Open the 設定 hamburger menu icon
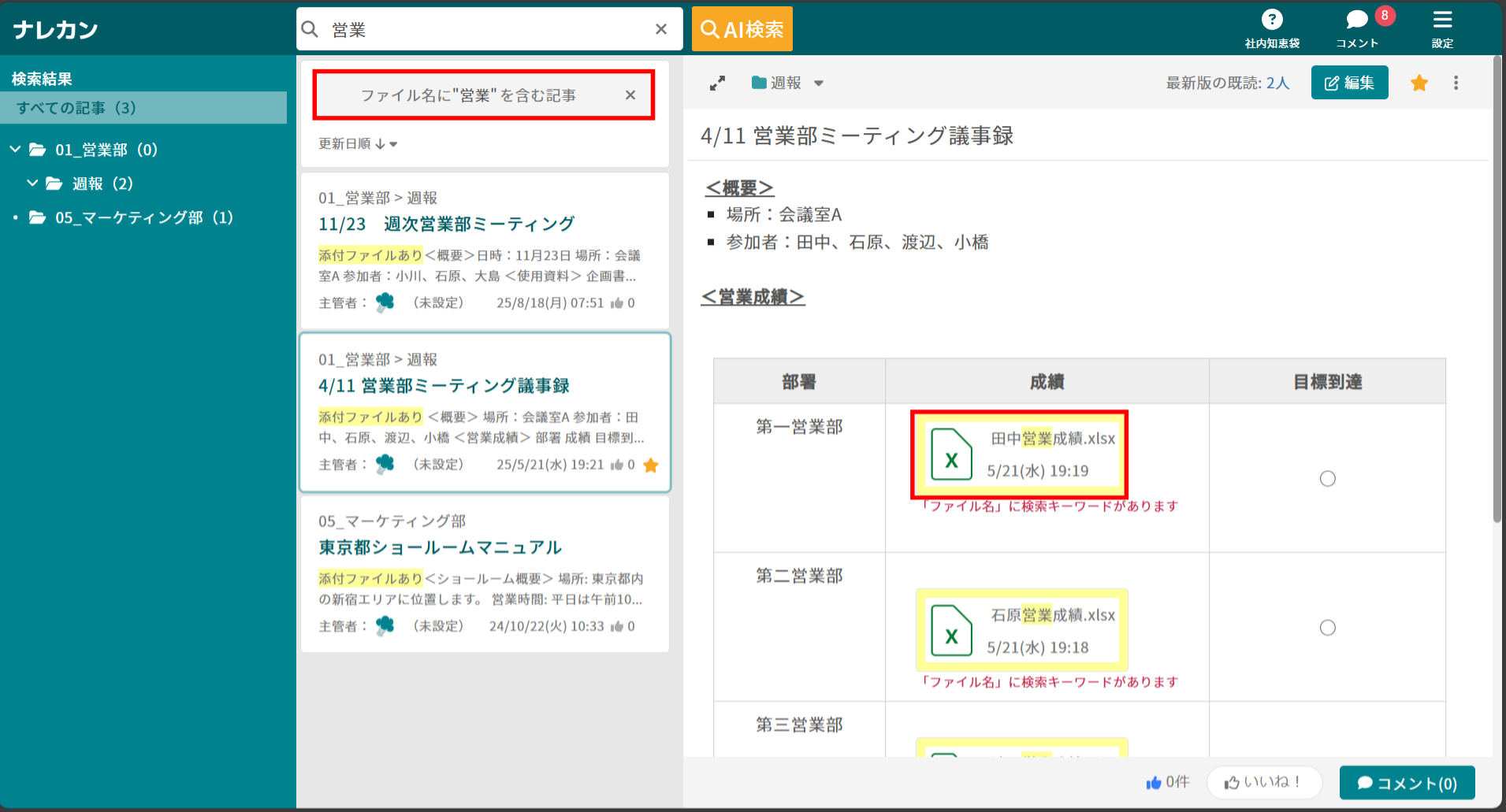 (1442, 20)
